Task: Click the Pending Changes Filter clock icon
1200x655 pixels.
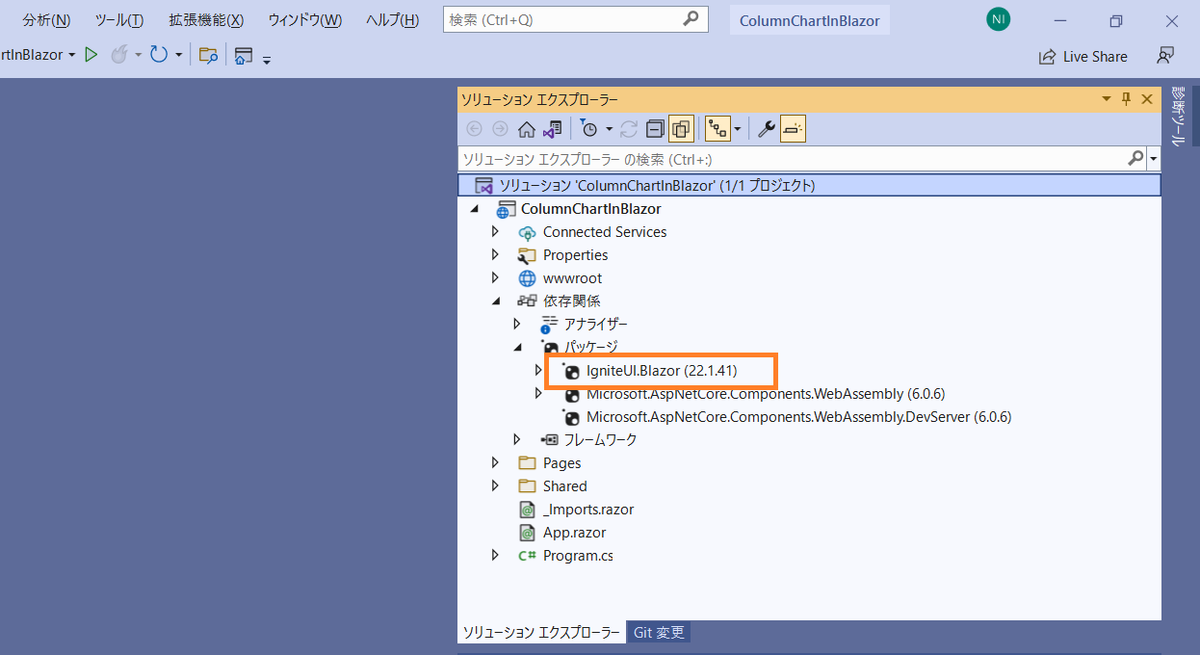Action: pyautogui.click(x=589, y=128)
